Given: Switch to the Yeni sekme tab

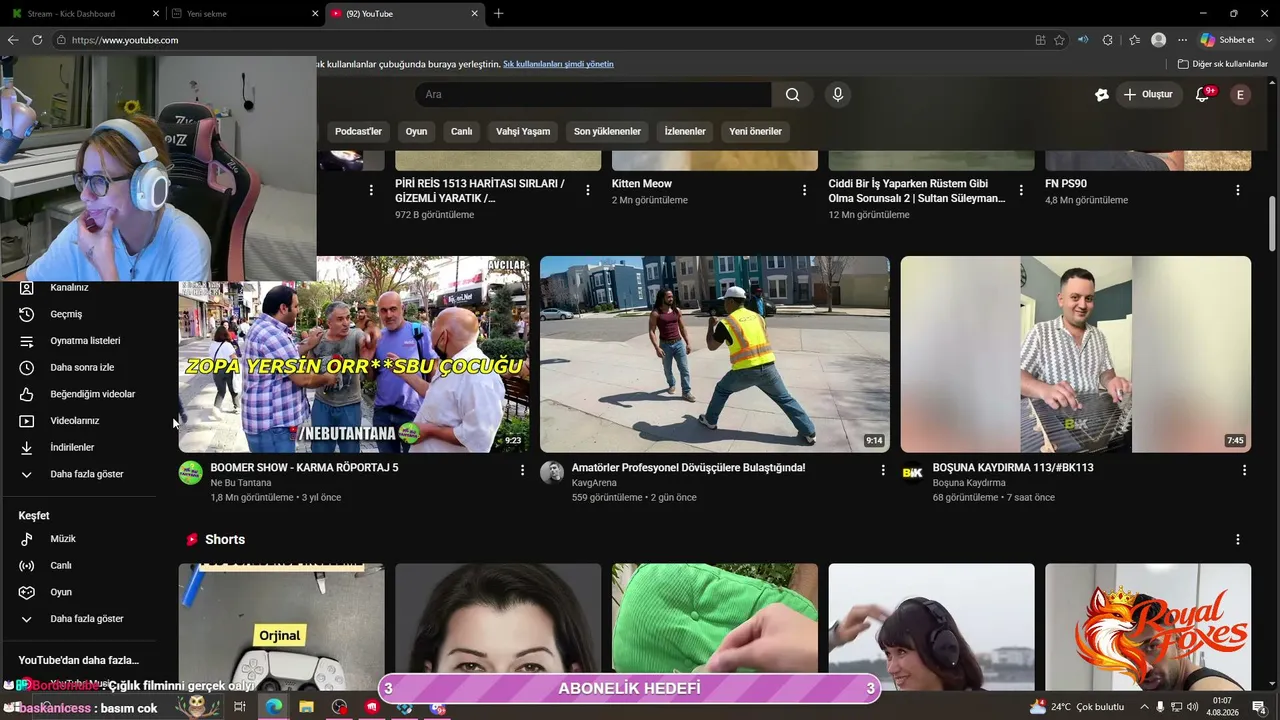Looking at the screenshot, I should (244, 14).
